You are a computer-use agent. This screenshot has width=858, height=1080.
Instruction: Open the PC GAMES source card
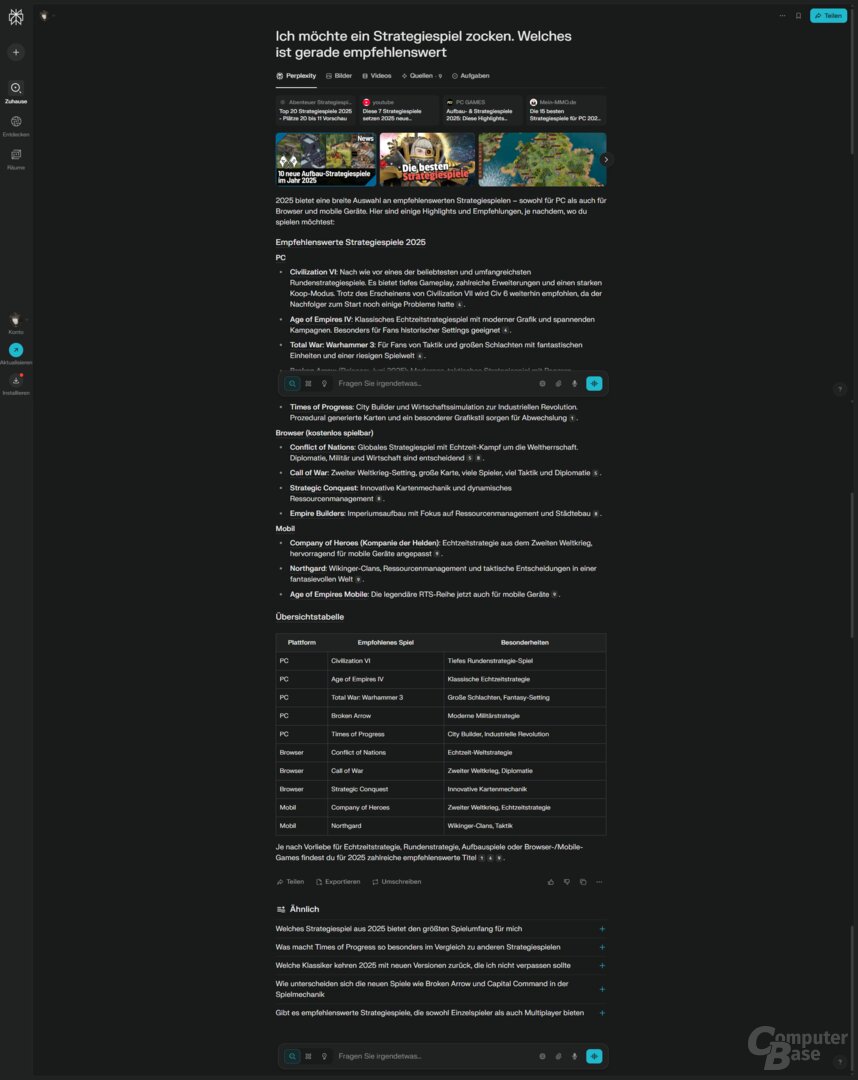(x=482, y=110)
